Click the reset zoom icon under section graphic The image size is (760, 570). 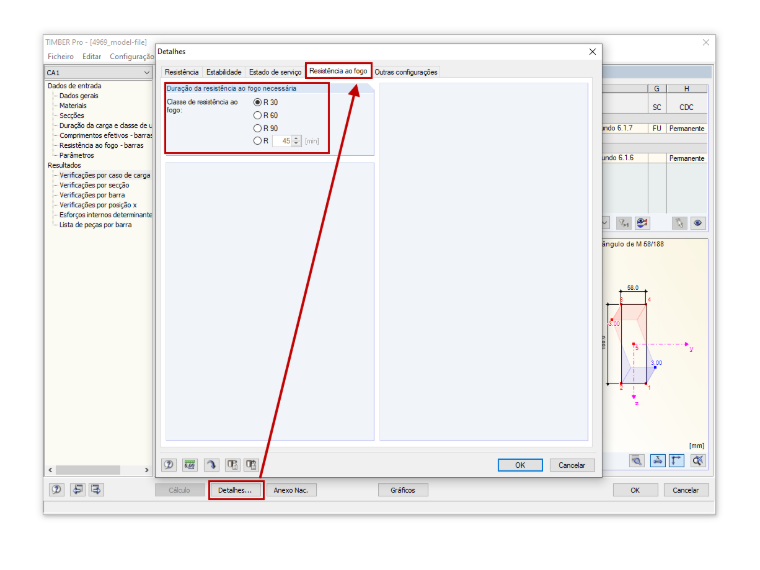coord(698,460)
